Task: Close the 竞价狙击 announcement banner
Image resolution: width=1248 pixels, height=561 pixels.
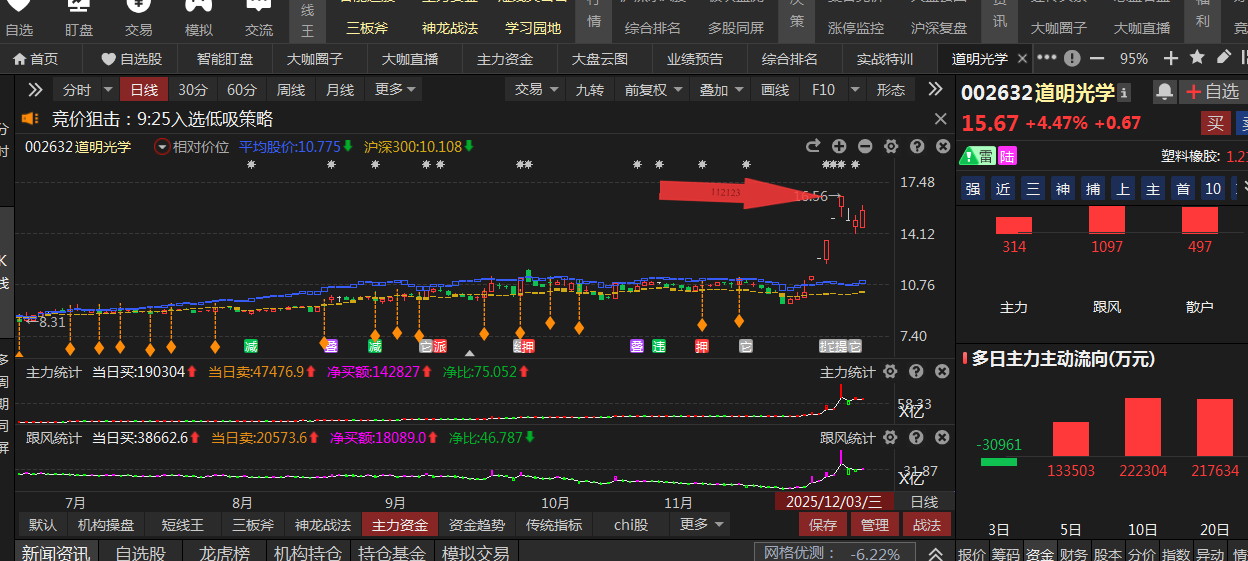Action: click(940, 119)
